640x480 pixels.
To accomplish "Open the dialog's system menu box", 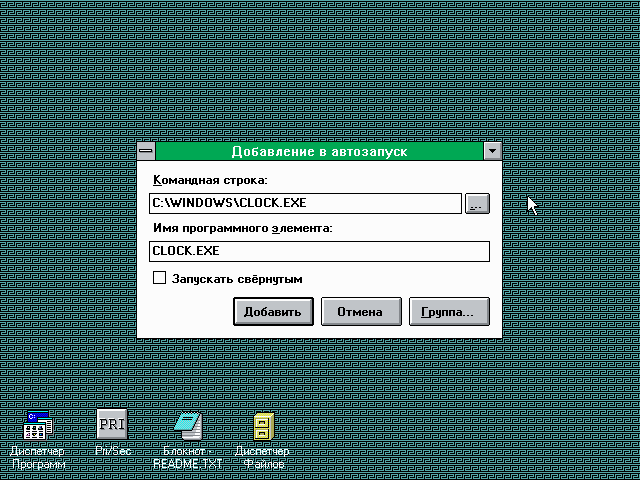I will pos(147,152).
